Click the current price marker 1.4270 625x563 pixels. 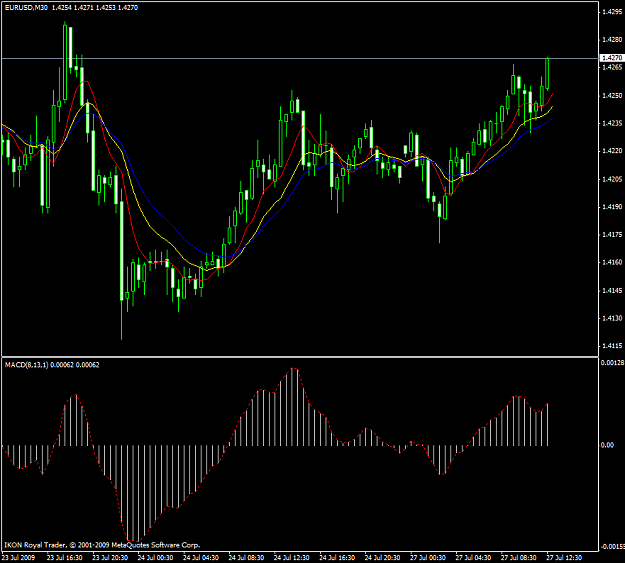(612, 58)
